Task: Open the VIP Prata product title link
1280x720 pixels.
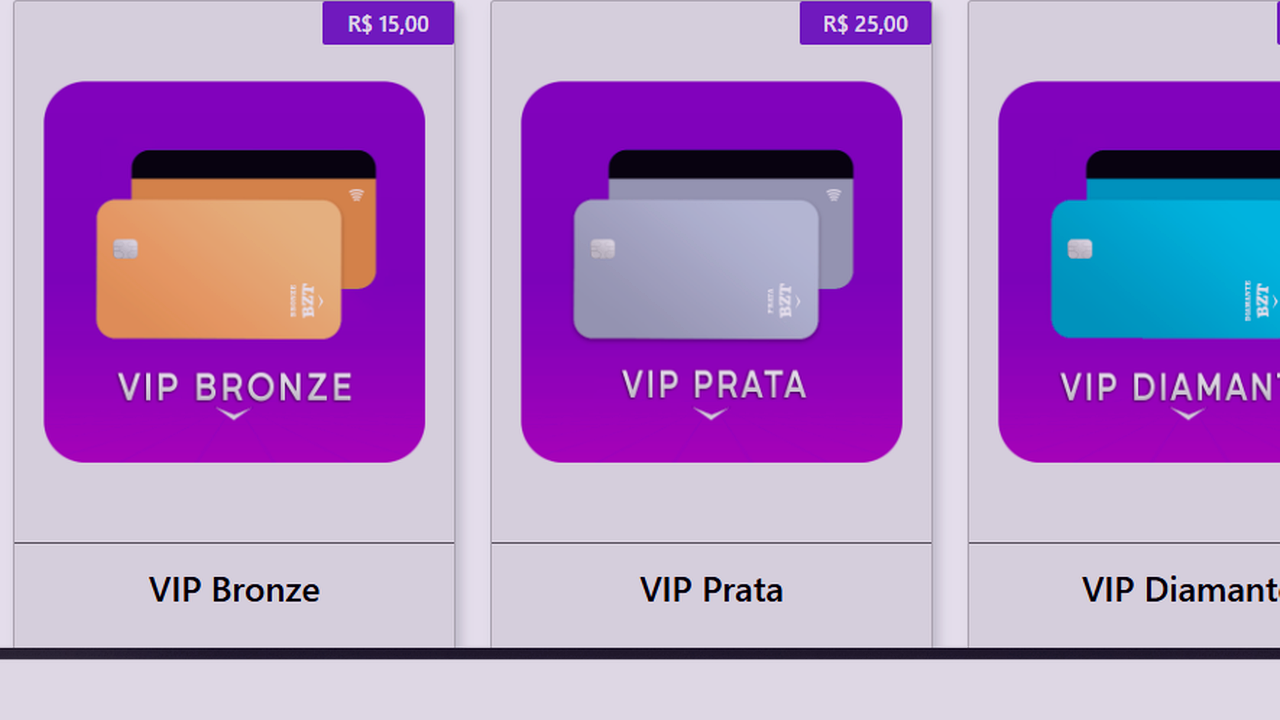Action: pyautogui.click(x=711, y=590)
